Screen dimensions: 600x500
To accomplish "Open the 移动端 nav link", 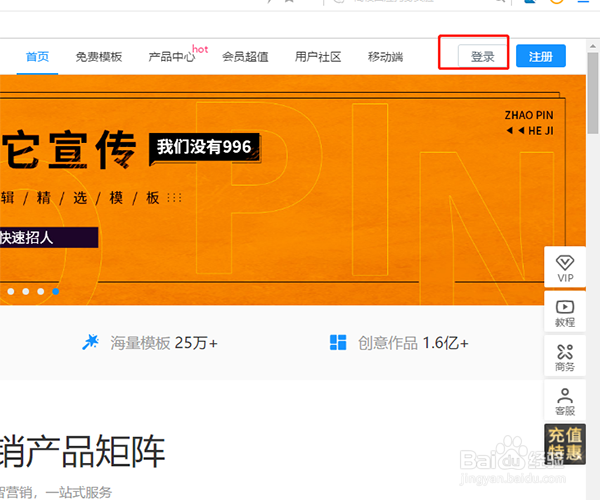I will coord(385,57).
